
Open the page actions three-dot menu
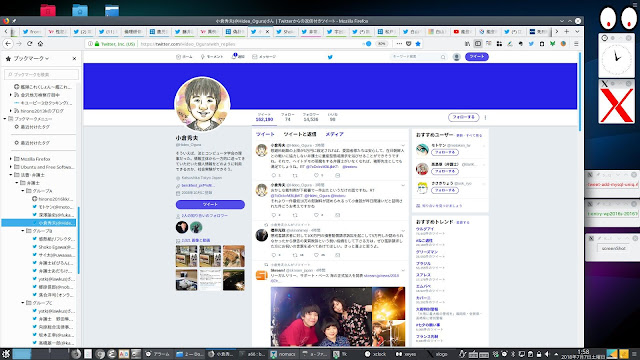point(399,44)
